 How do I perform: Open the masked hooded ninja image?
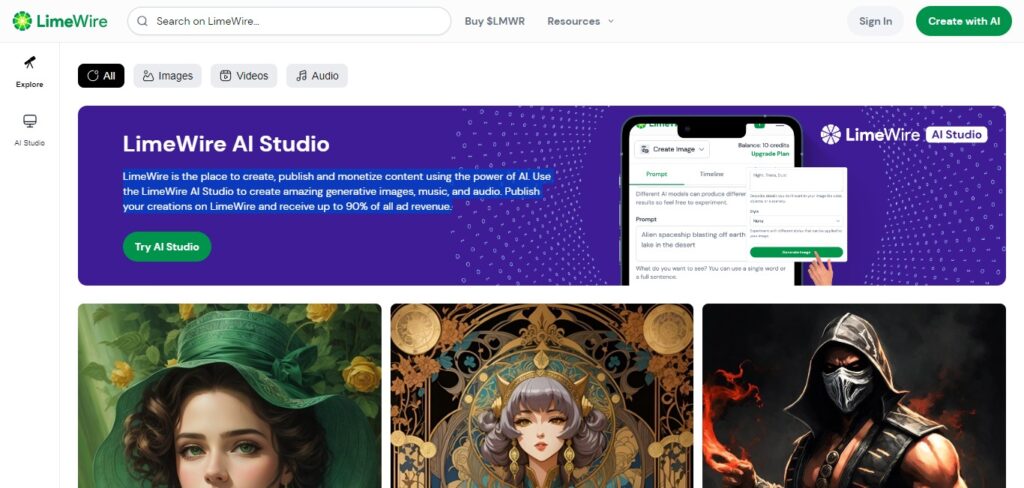tap(854, 395)
